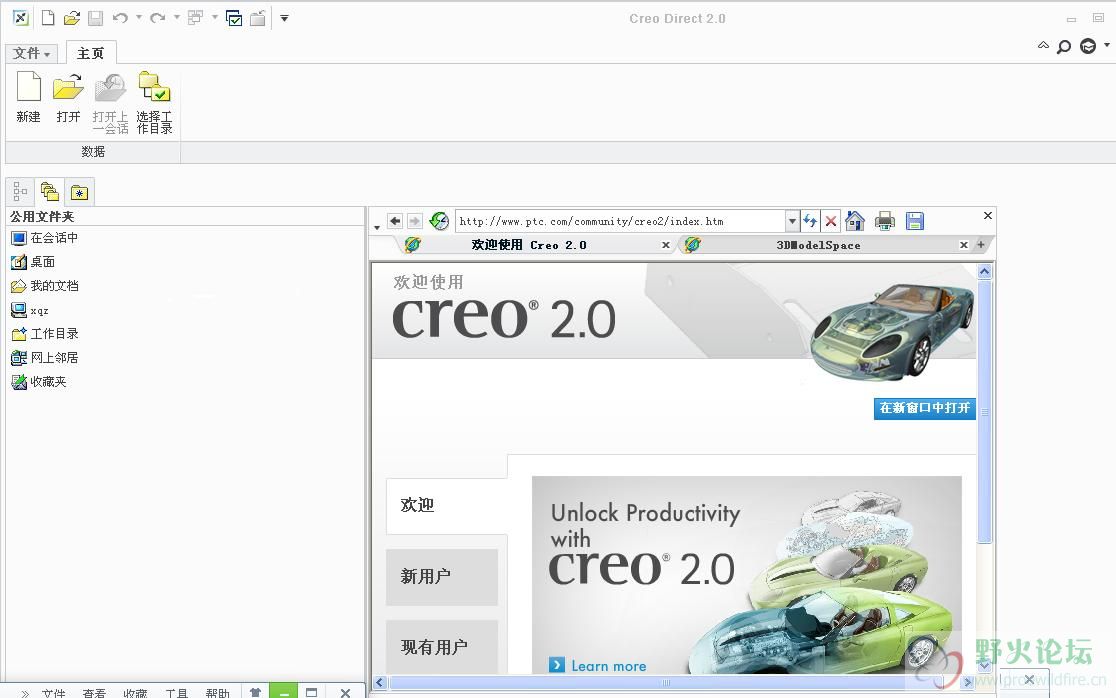Expand the small browser options arrow left of Back
The width and height of the screenshot is (1116, 698).
coord(377,228)
